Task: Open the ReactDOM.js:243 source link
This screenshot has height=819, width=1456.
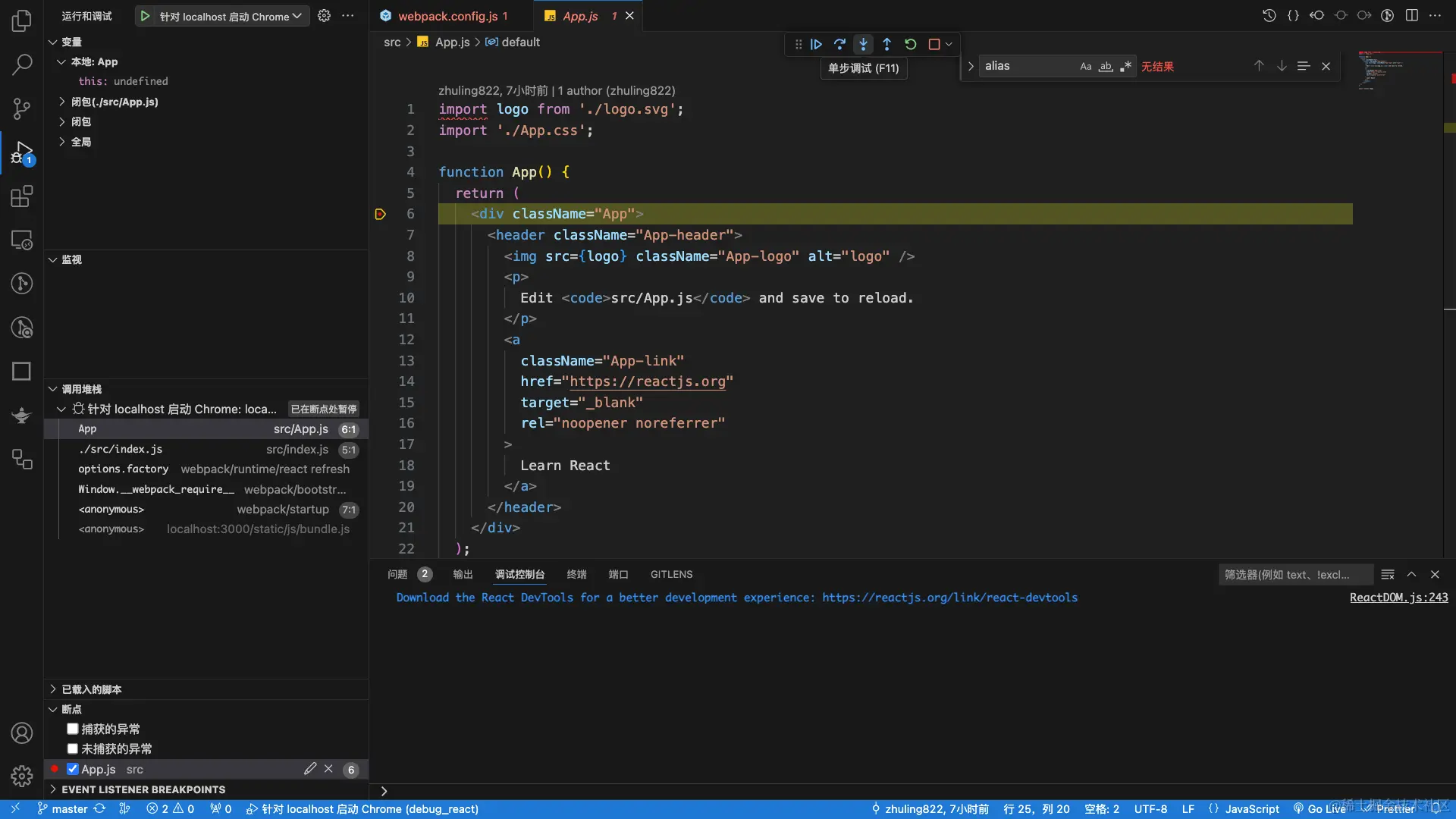Action: coord(1398,598)
